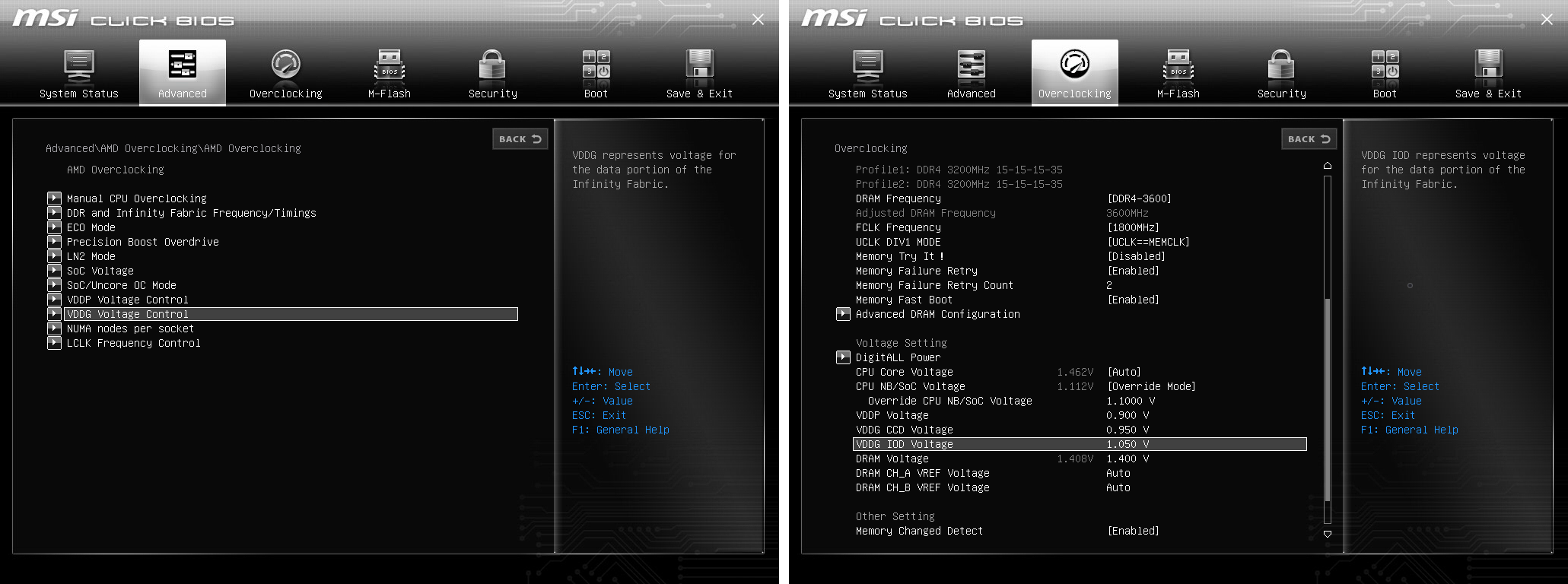This screenshot has height=584, width=1568.
Task: Click scroll-down arrow of Overclocking list
Action: [1328, 534]
